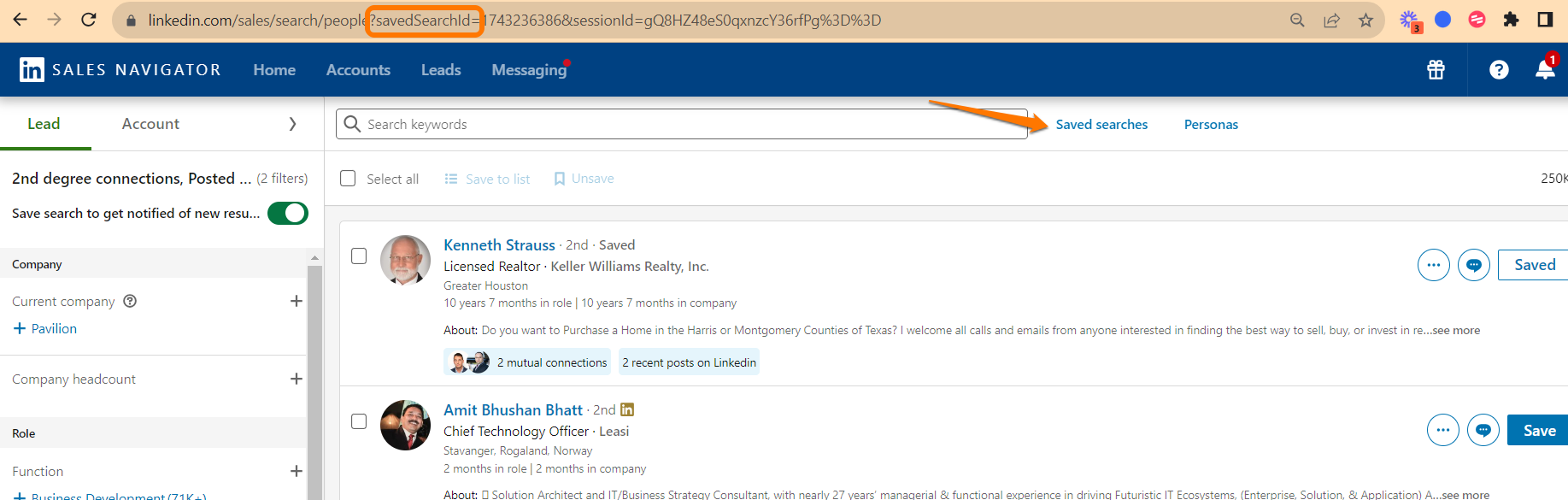Open the Leads menu
The height and width of the screenshot is (500, 1568).
point(441,70)
